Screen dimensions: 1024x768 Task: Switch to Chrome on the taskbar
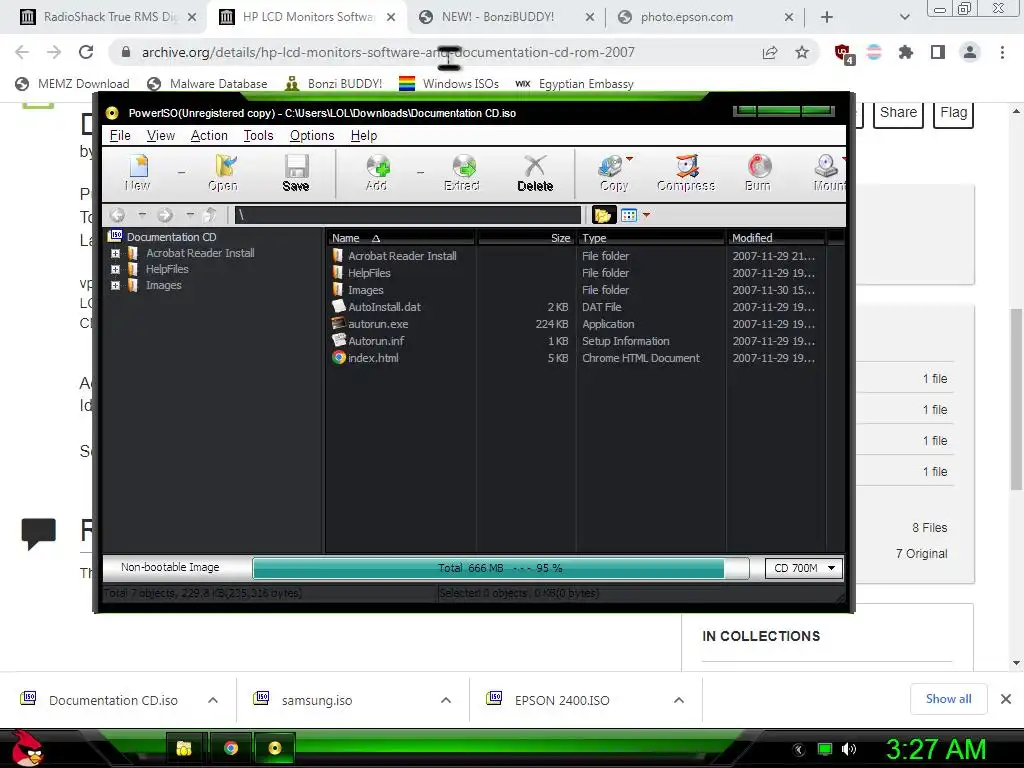point(231,748)
